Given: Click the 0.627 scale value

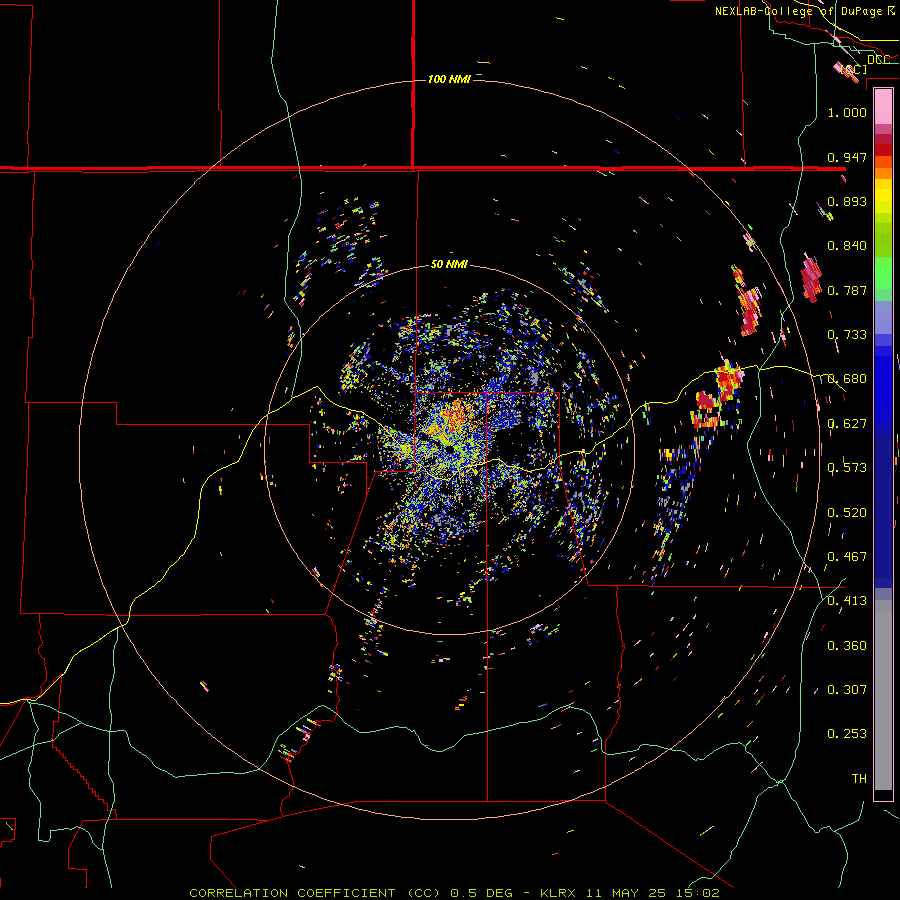Looking at the screenshot, I should tap(847, 424).
